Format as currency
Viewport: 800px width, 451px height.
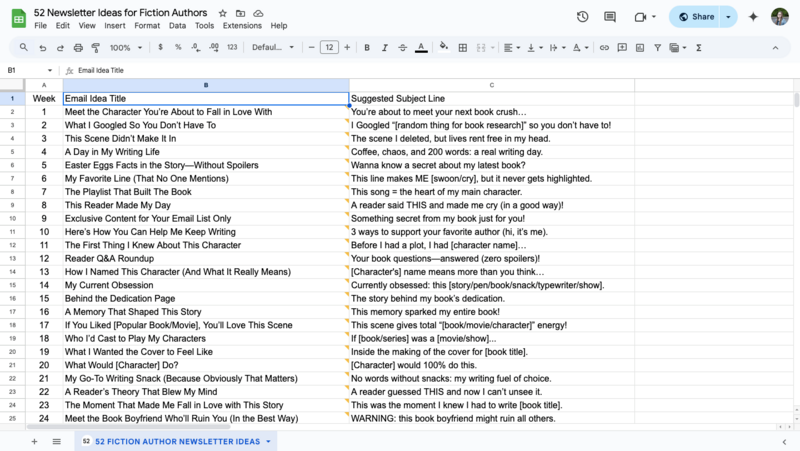pyautogui.click(x=160, y=47)
